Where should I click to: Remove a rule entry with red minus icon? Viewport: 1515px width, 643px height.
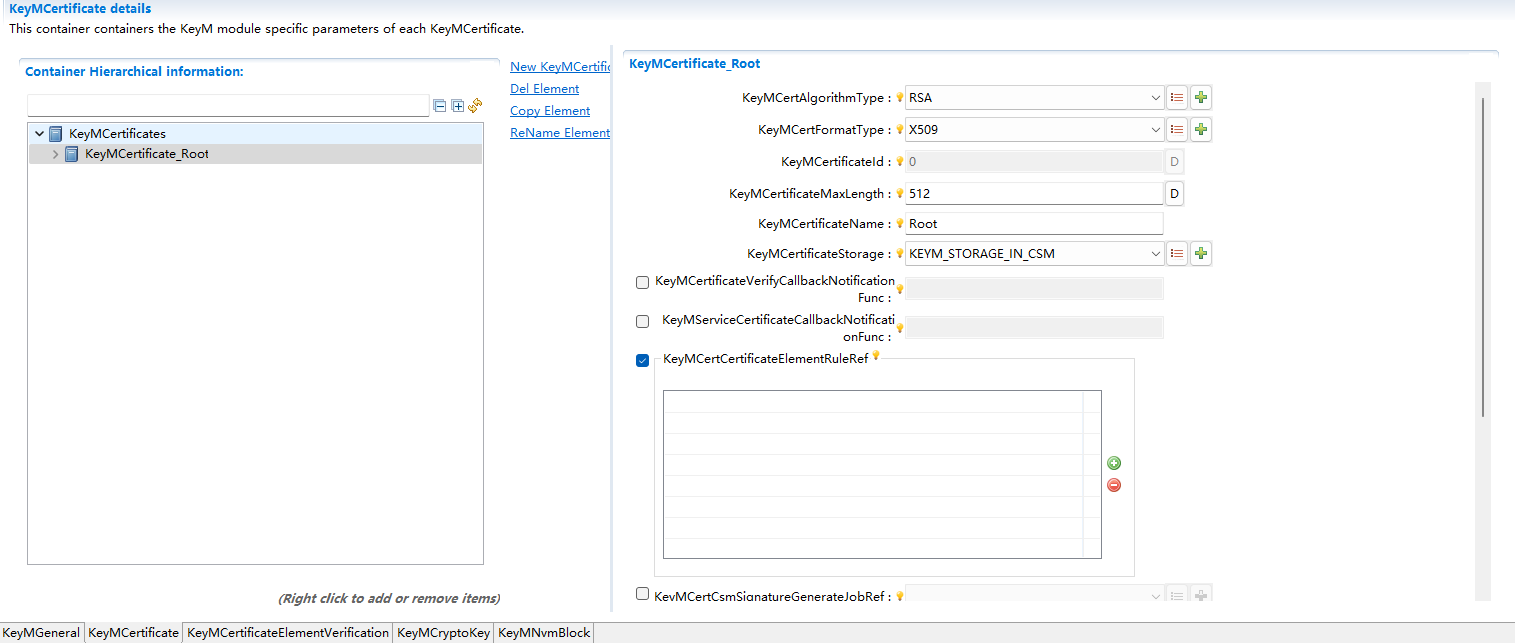coord(1113,485)
